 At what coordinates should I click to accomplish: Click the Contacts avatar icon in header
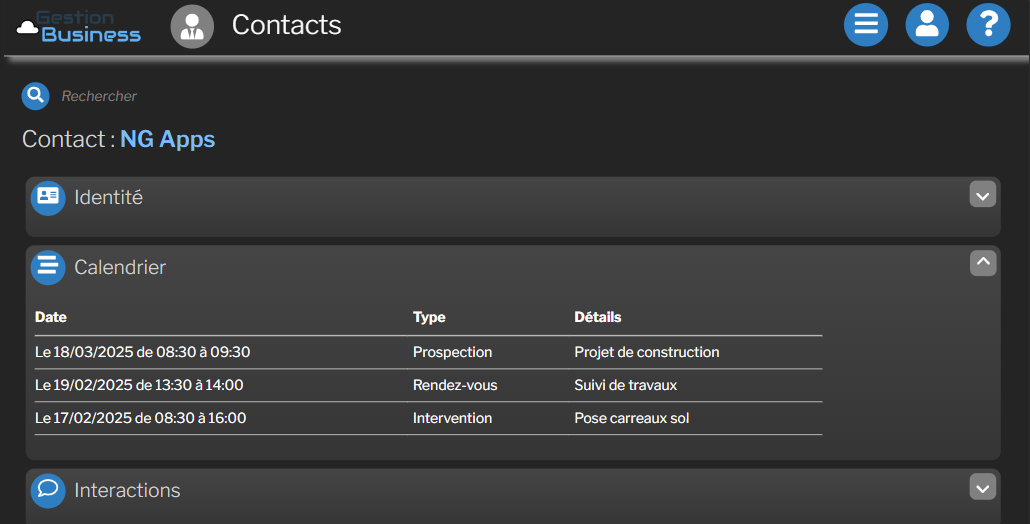pyautogui.click(x=193, y=26)
